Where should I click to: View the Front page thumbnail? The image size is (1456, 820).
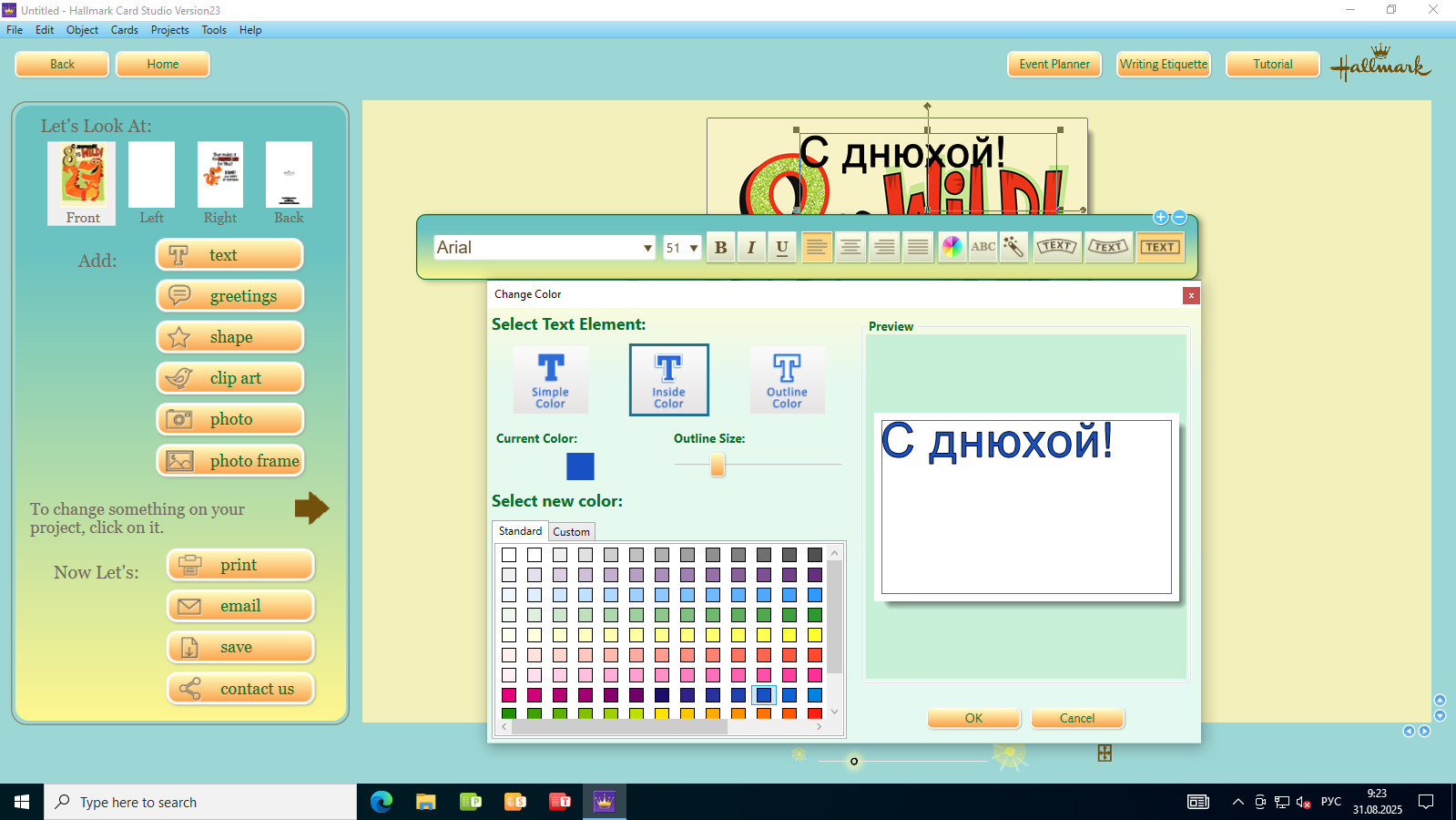pyautogui.click(x=83, y=183)
